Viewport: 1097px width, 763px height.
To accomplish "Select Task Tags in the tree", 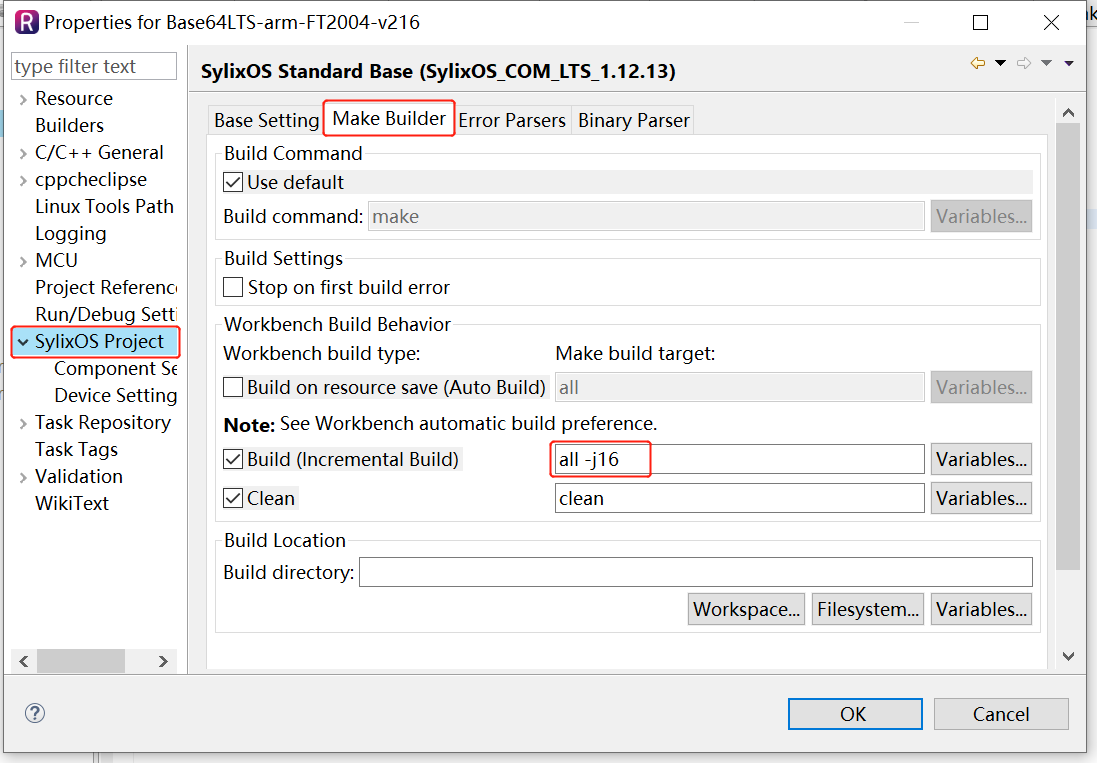I will tap(76, 450).
